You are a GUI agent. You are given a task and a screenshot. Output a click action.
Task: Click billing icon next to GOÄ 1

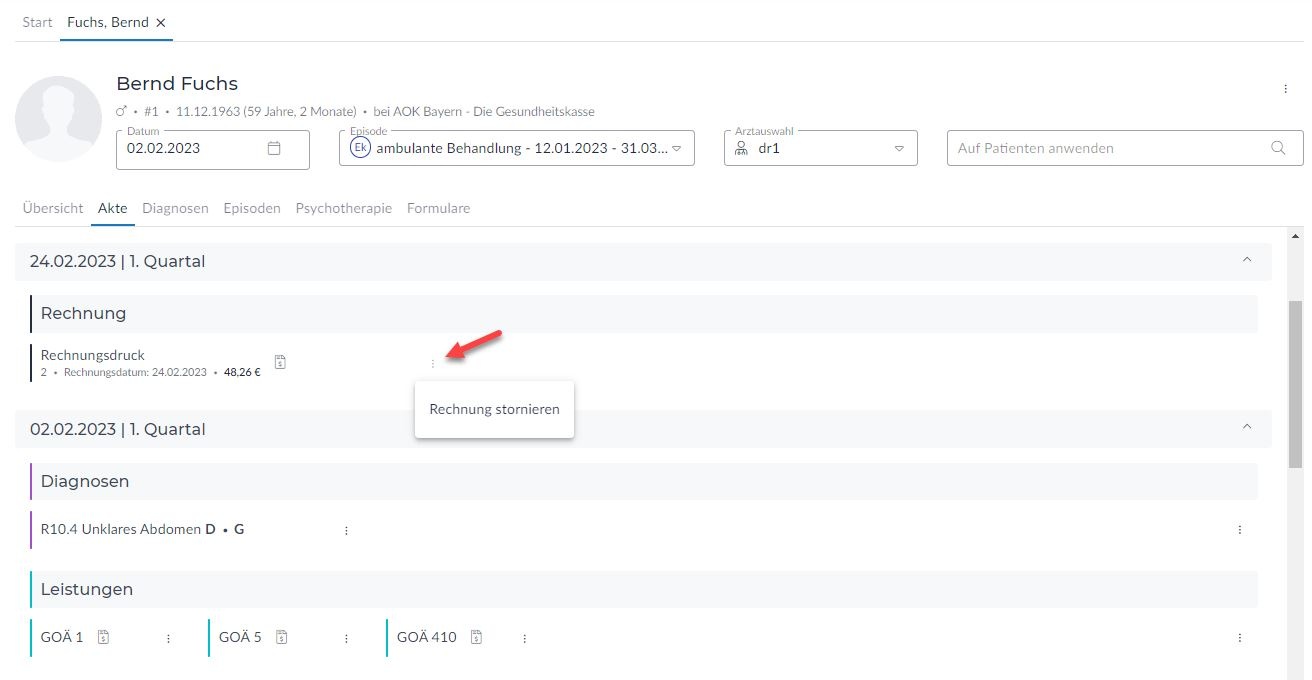[x=103, y=637]
